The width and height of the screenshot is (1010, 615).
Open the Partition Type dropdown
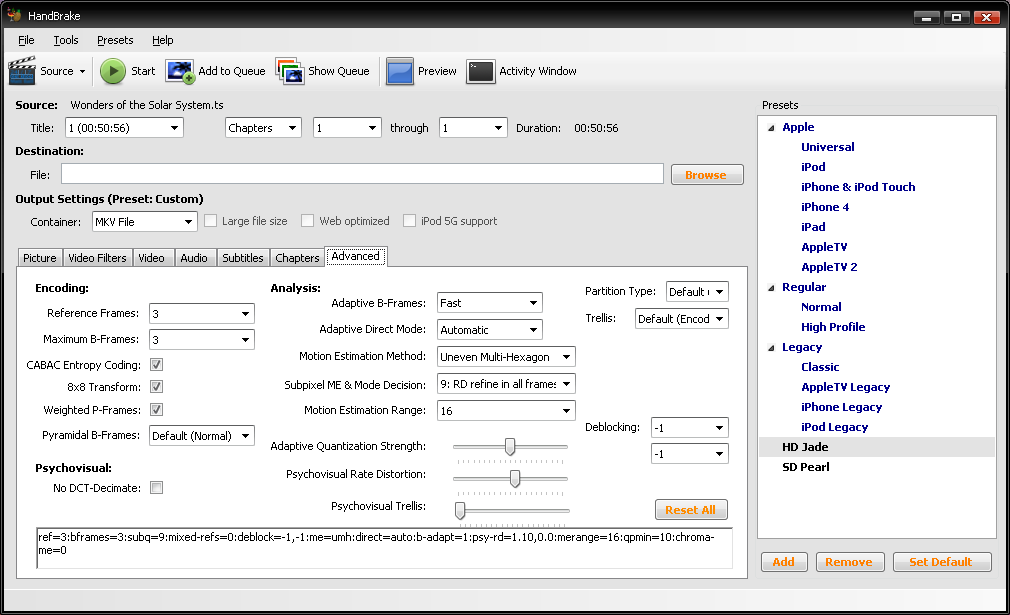click(697, 292)
